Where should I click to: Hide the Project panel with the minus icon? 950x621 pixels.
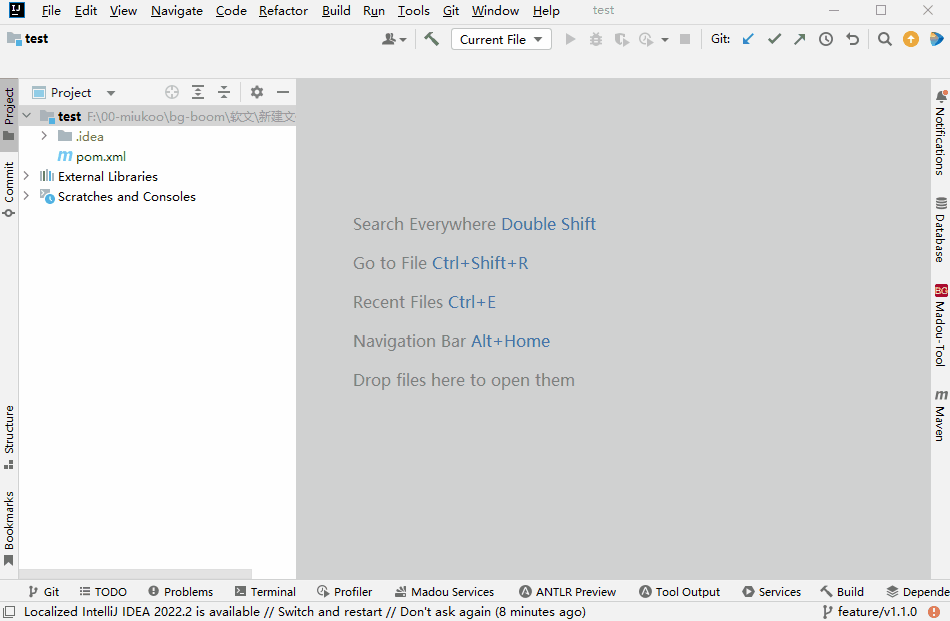tap(283, 92)
